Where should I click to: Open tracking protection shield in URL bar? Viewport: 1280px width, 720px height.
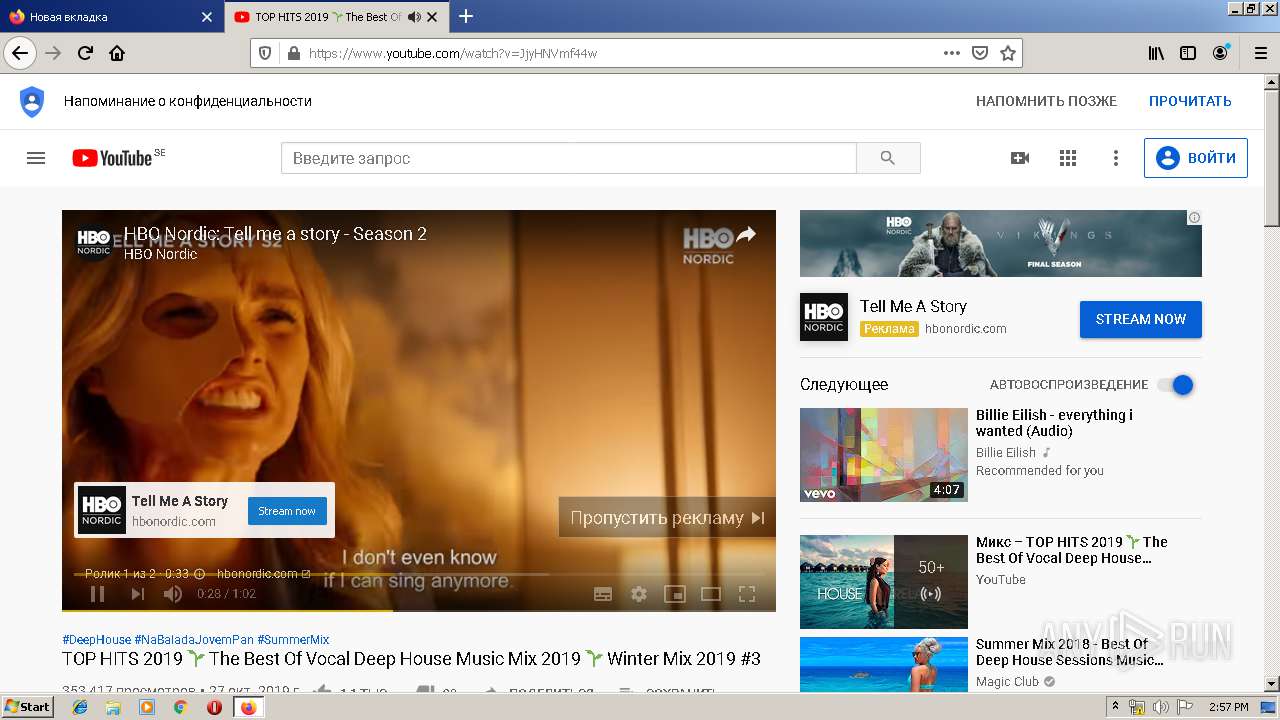[x=266, y=53]
